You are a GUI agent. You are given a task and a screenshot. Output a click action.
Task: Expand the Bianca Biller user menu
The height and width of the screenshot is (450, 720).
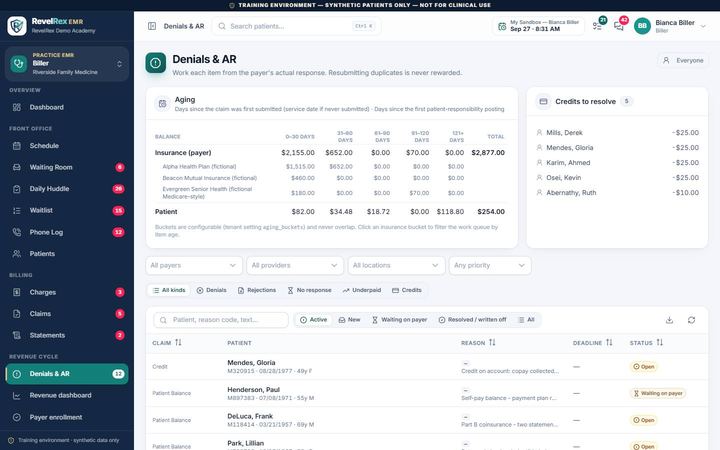(x=670, y=26)
